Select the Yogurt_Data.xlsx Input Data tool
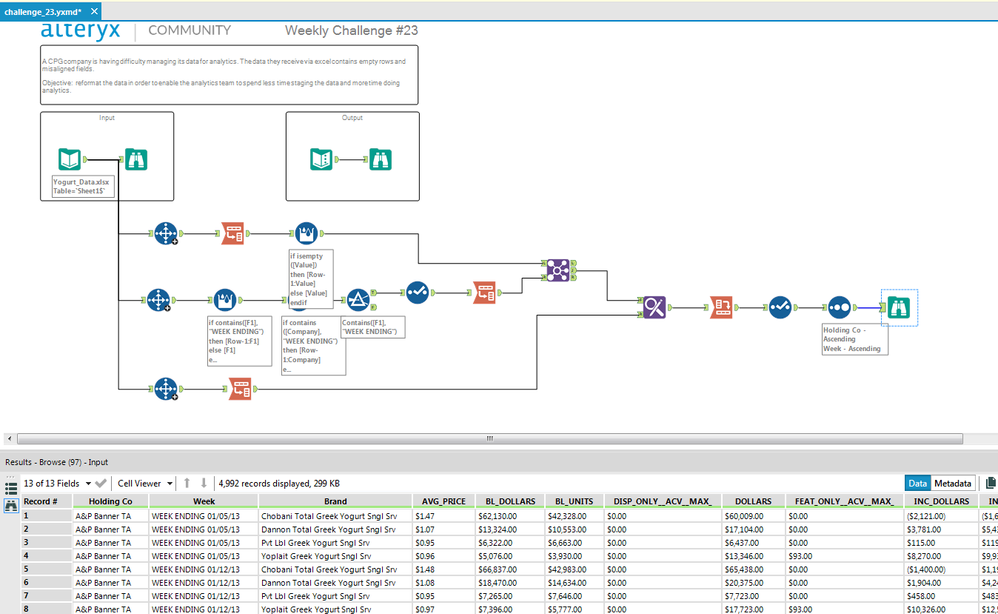This screenshot has height=614, width=998. pyautogui.click(x=70, y=159)
